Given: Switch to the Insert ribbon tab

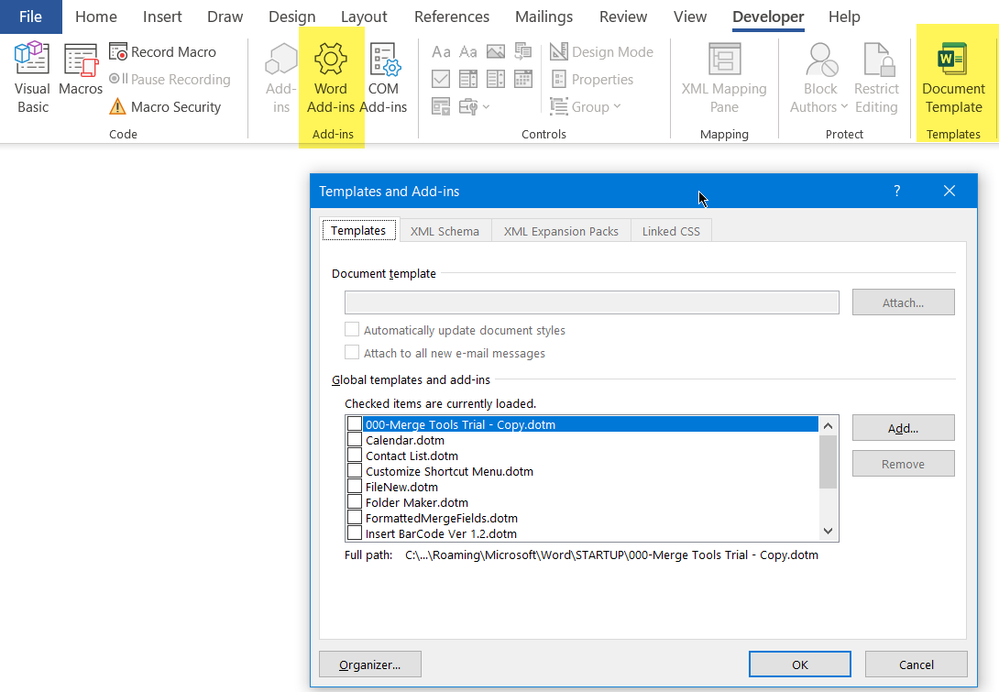Looking at the screenshot, I should point(162,17).
